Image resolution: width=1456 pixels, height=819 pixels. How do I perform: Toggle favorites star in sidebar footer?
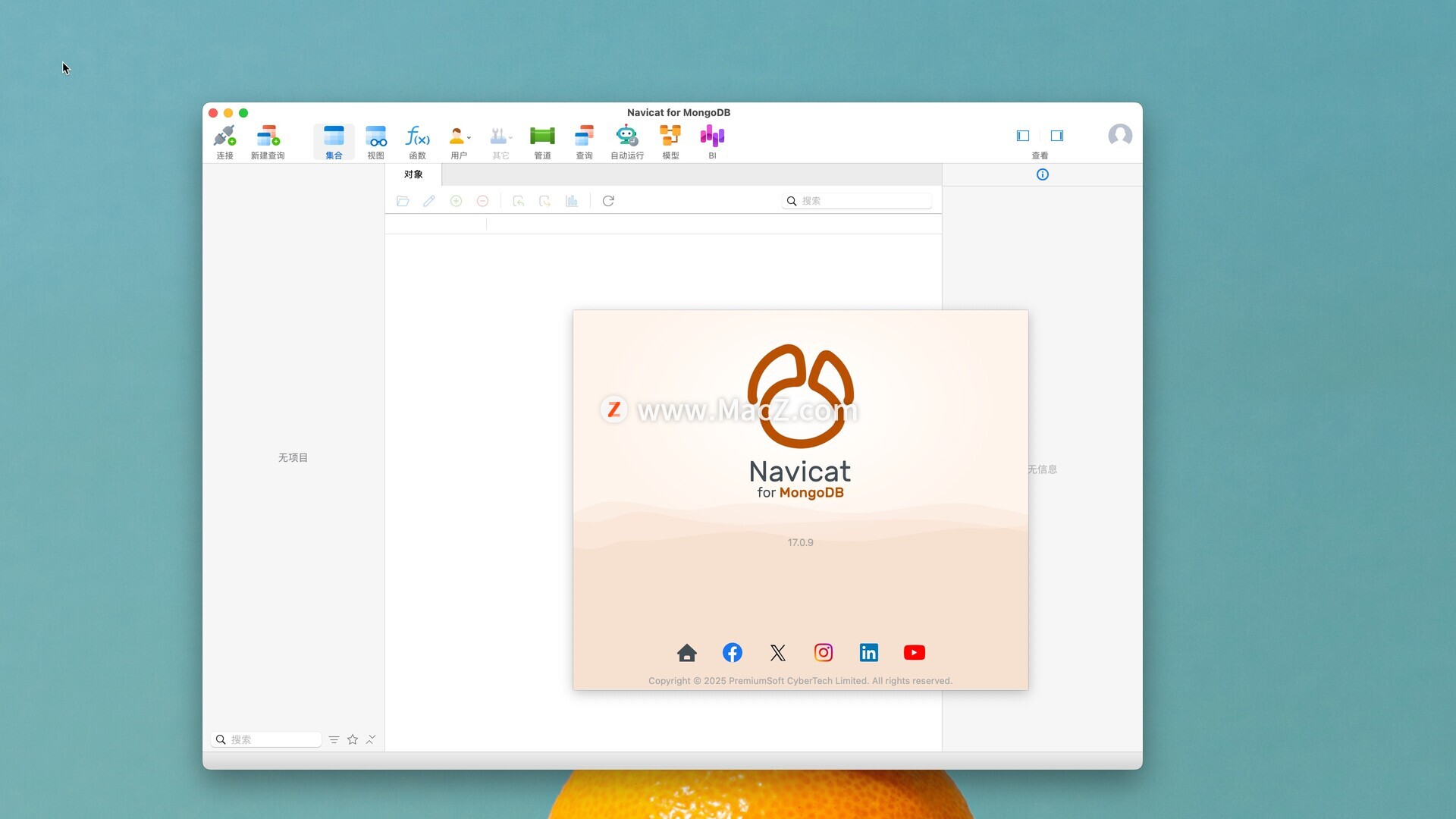click(353, 739)
